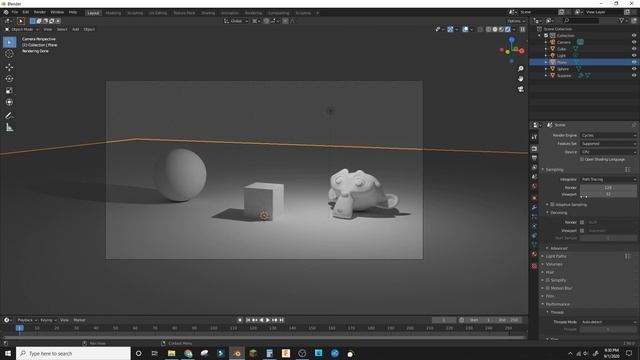This screenshot has width=640, height=360.
Task: Select the Scale tool
Action: (x=9, y=91)
